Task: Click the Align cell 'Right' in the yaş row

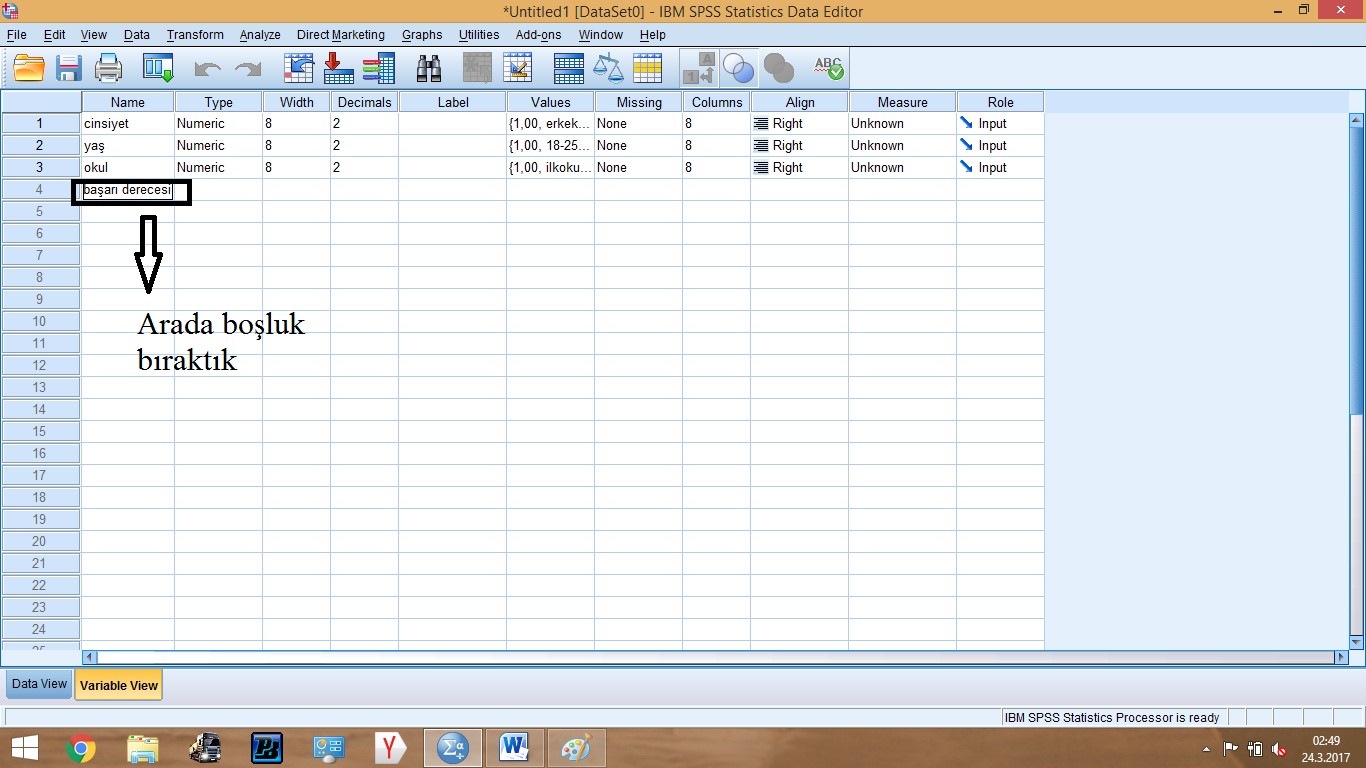Action: [799, 146]
